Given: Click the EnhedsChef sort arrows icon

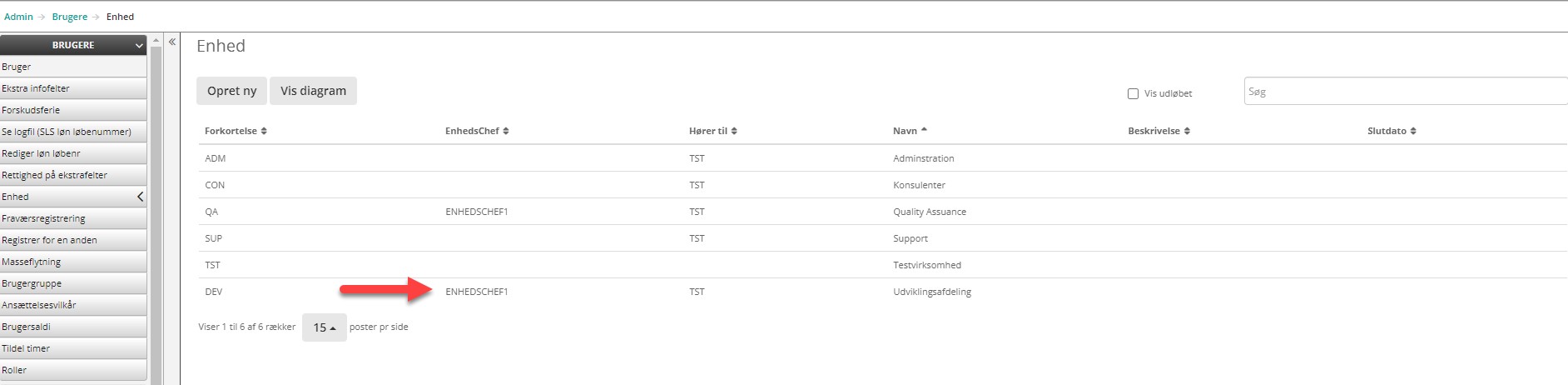Looking at the screenshot, I should click(506, 132).
